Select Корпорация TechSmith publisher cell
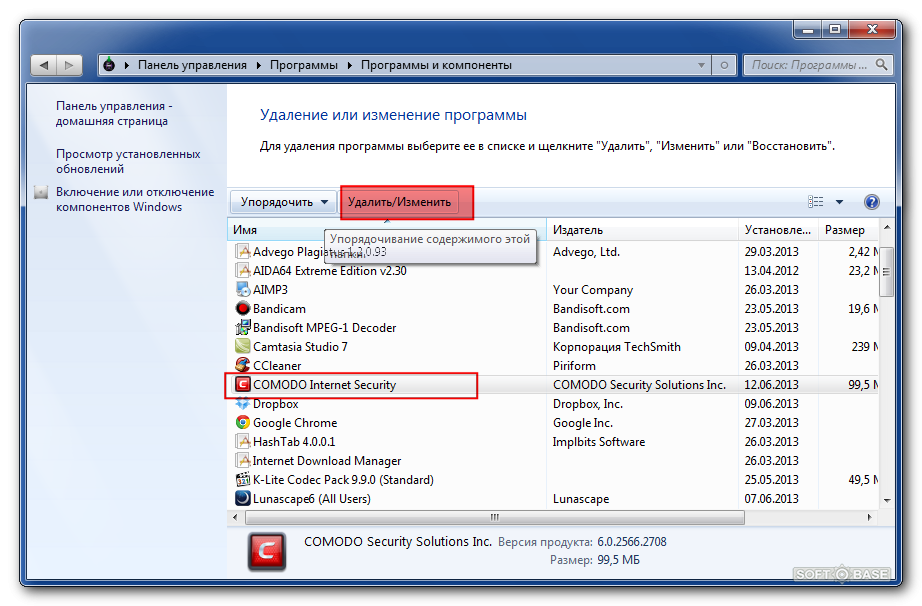The image size is (922, 606). coord(617,347)
